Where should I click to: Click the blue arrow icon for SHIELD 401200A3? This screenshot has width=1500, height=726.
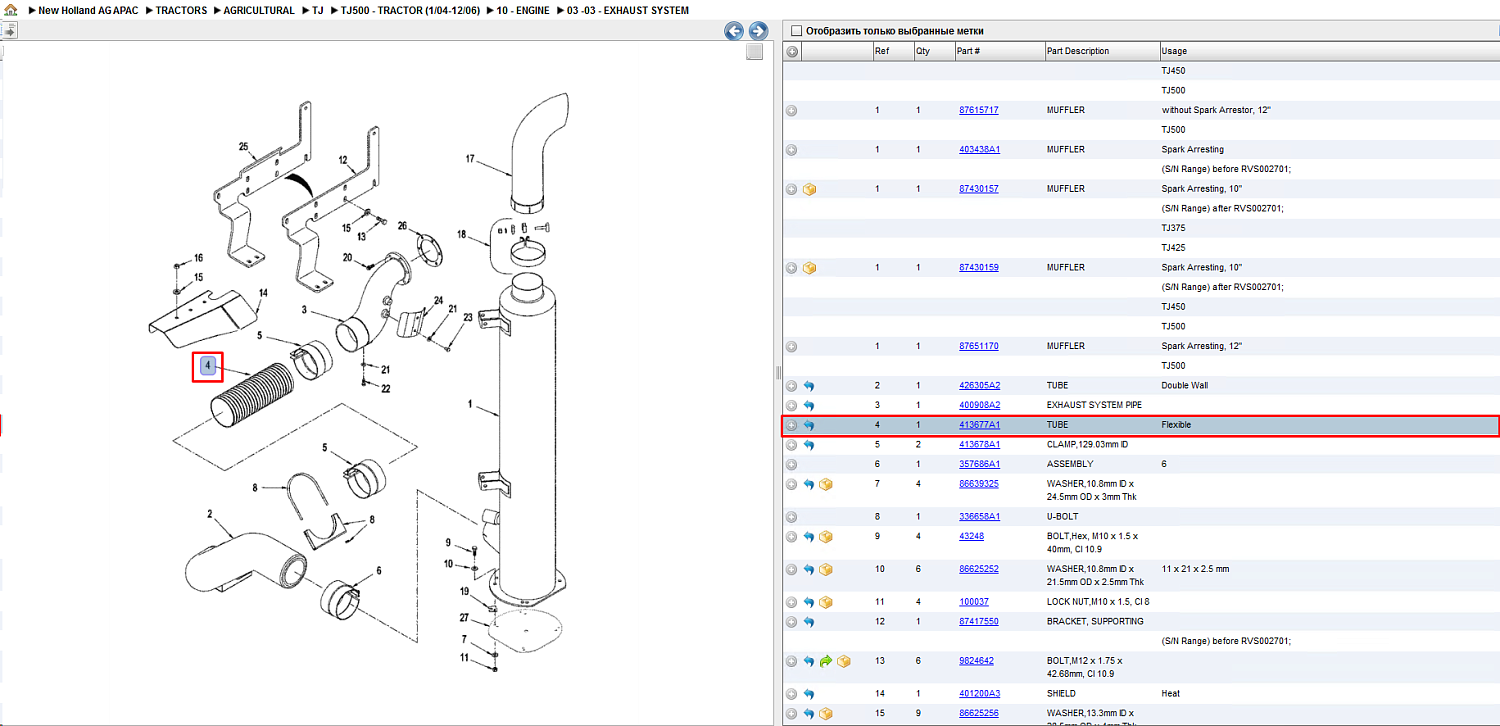point(809,694)
